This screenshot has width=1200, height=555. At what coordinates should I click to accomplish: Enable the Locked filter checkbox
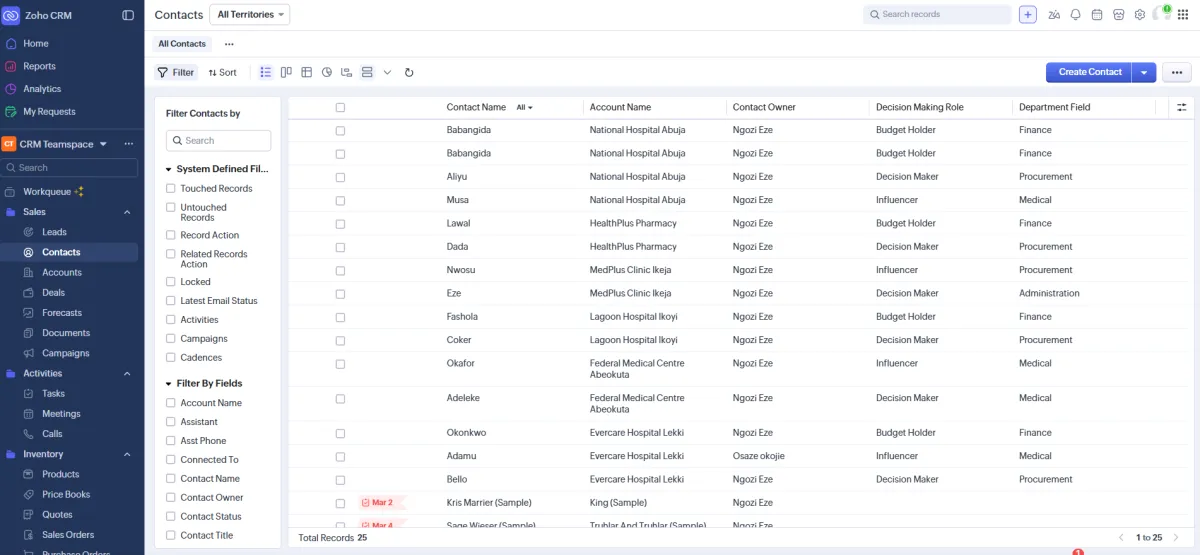point(171,282)
